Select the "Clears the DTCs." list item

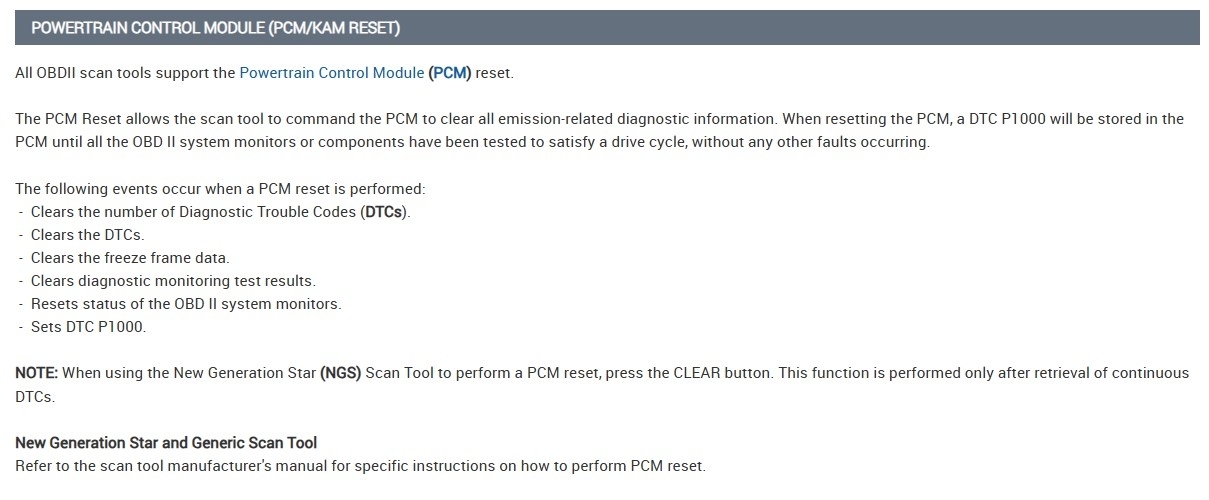[x=87, y=235]
